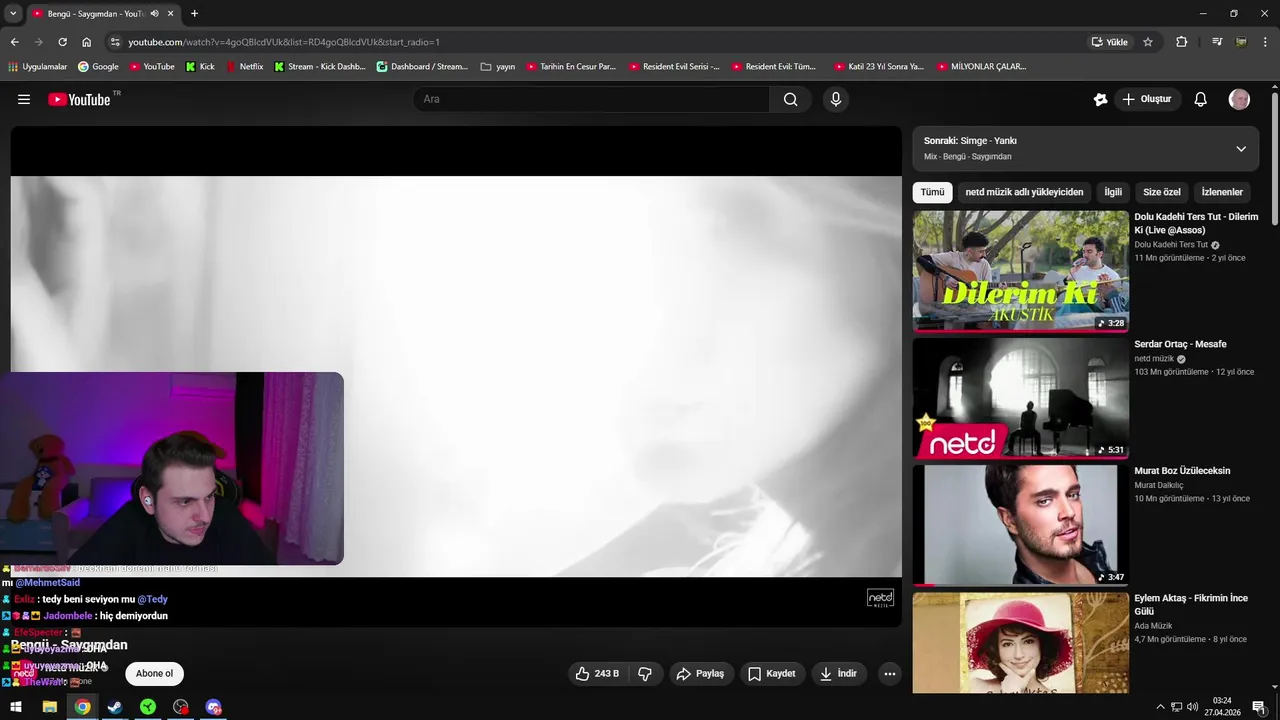Open the YouTube hamburger guide menu
Image resolution: width=1280 pixels, height=720 pixels.
click(24, 99)
